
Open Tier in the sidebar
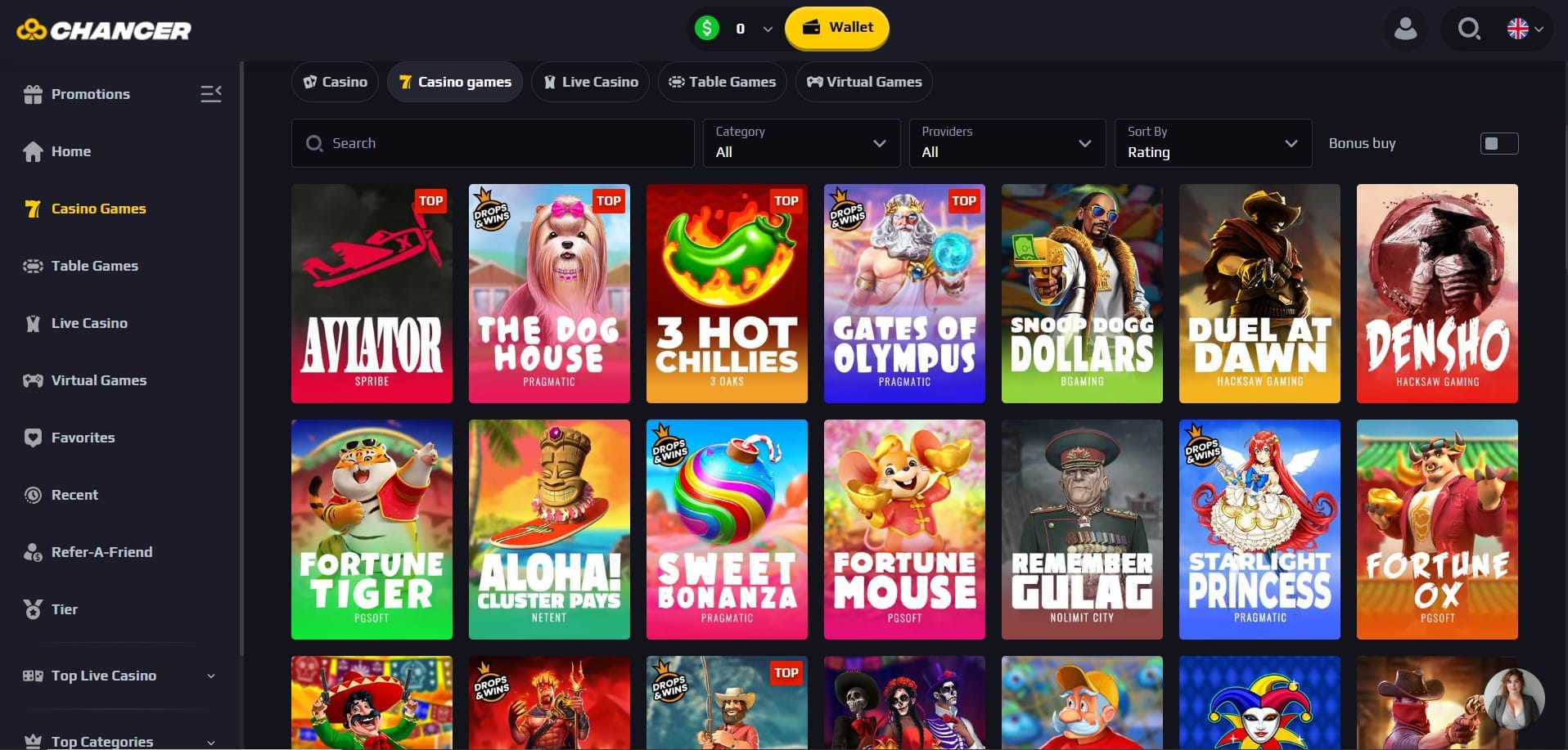pyautogui.click(x=64, y=609)
